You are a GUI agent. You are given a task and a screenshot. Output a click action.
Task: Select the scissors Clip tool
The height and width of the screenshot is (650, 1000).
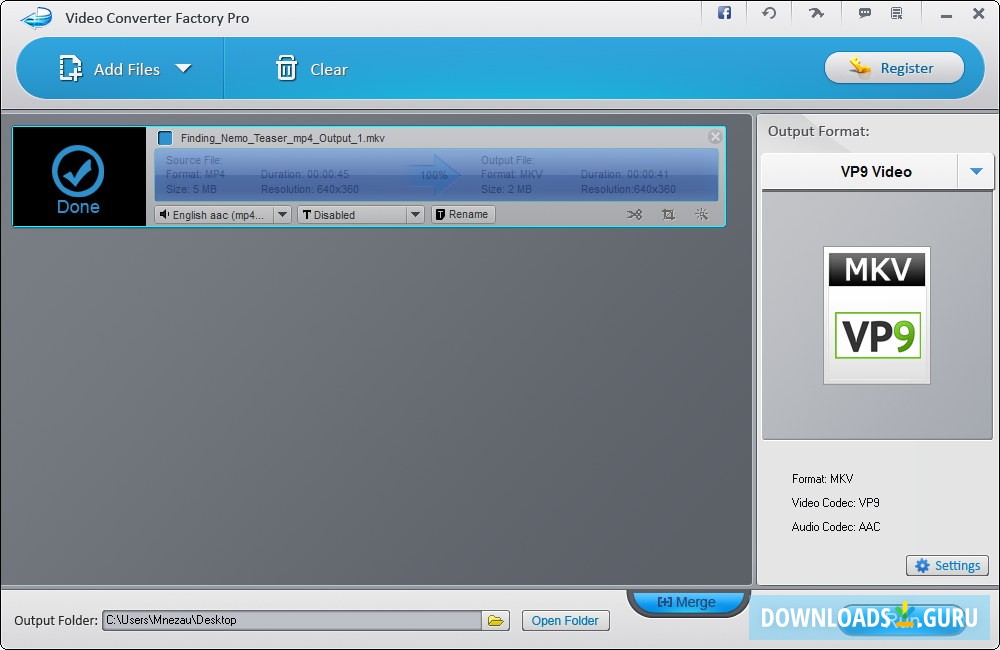[635, 214]
